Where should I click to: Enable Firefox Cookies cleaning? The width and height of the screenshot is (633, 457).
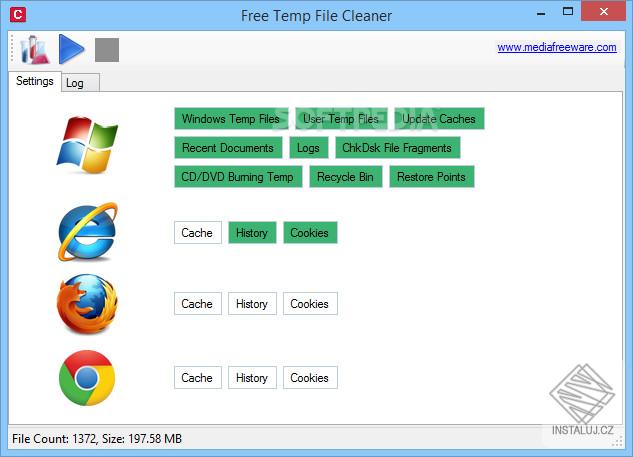tap(310, 304)
